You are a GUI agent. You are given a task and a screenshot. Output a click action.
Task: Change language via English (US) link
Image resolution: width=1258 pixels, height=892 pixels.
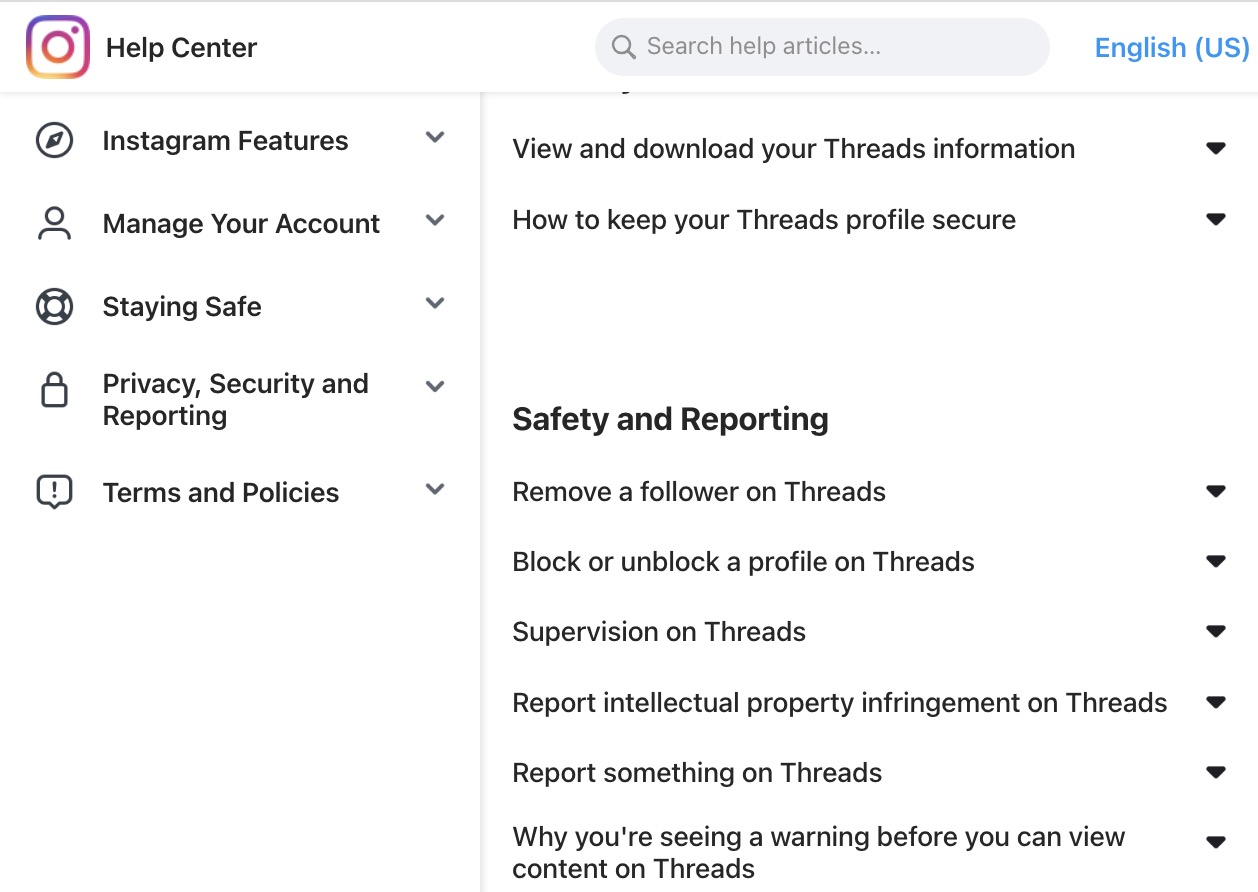pyautogui.click(x=1171, y=47)
